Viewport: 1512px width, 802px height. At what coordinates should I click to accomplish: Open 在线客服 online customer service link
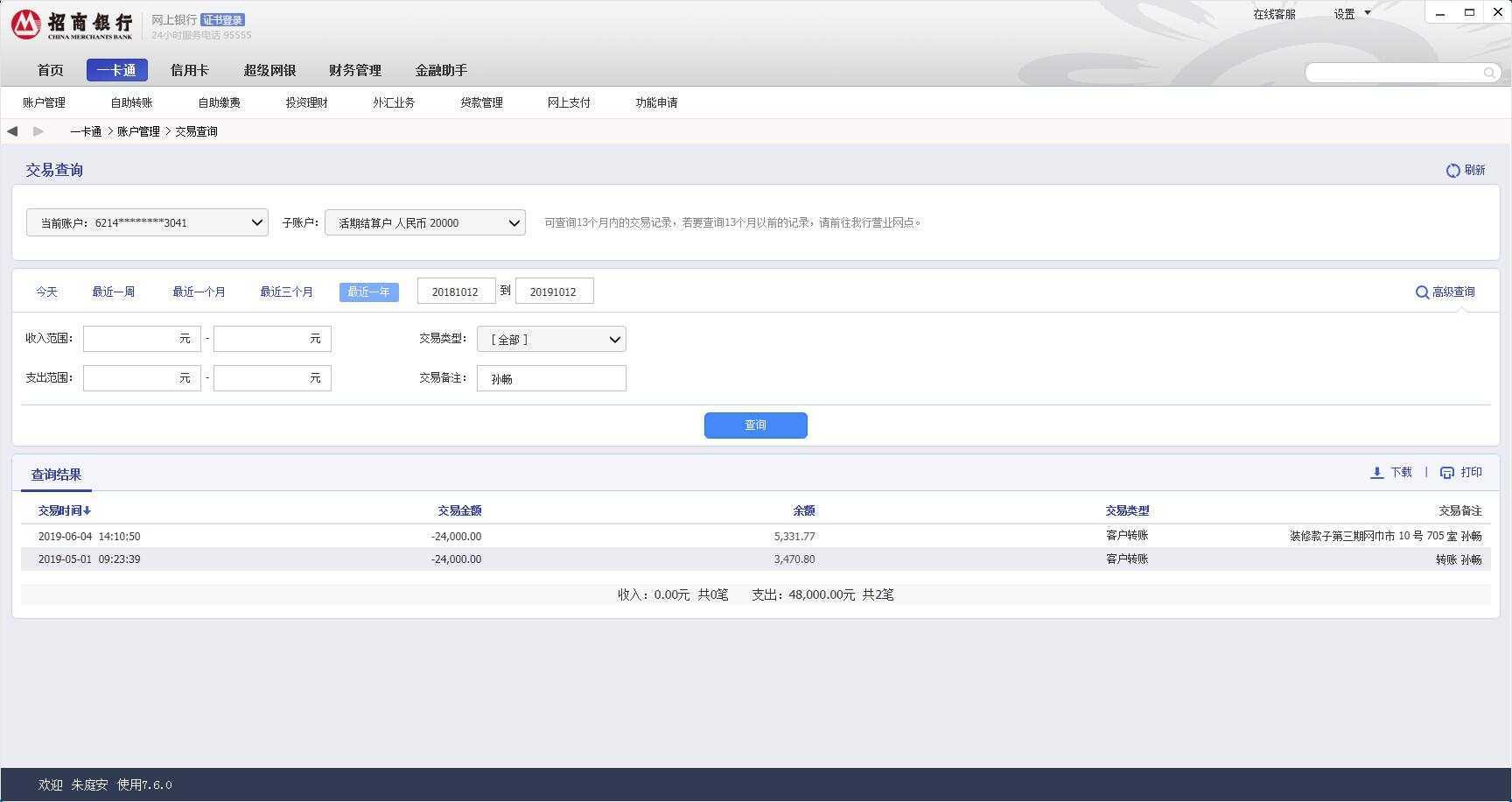[x=1274, y=14]
